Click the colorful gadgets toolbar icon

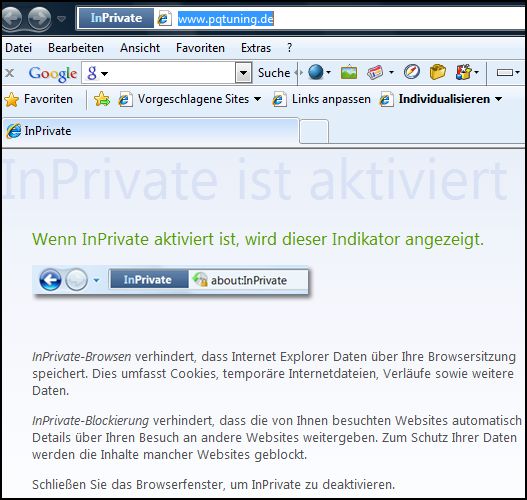[463, 72]
